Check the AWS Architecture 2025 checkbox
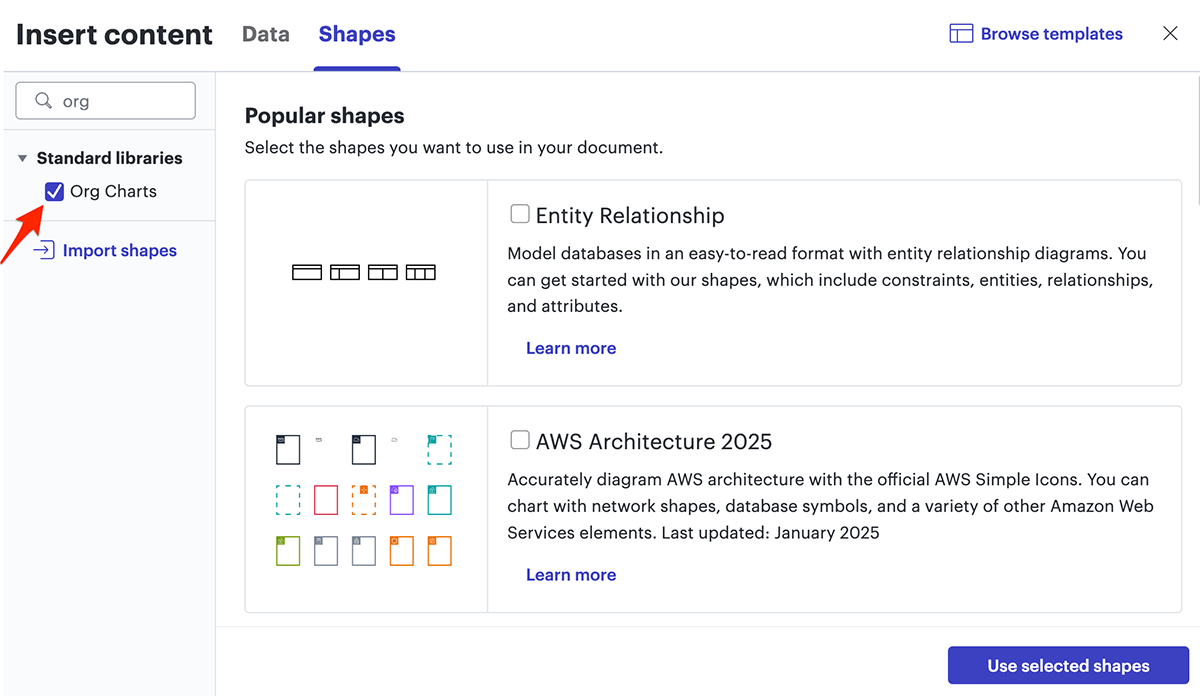1200x696 pixels. coord(520,440)
